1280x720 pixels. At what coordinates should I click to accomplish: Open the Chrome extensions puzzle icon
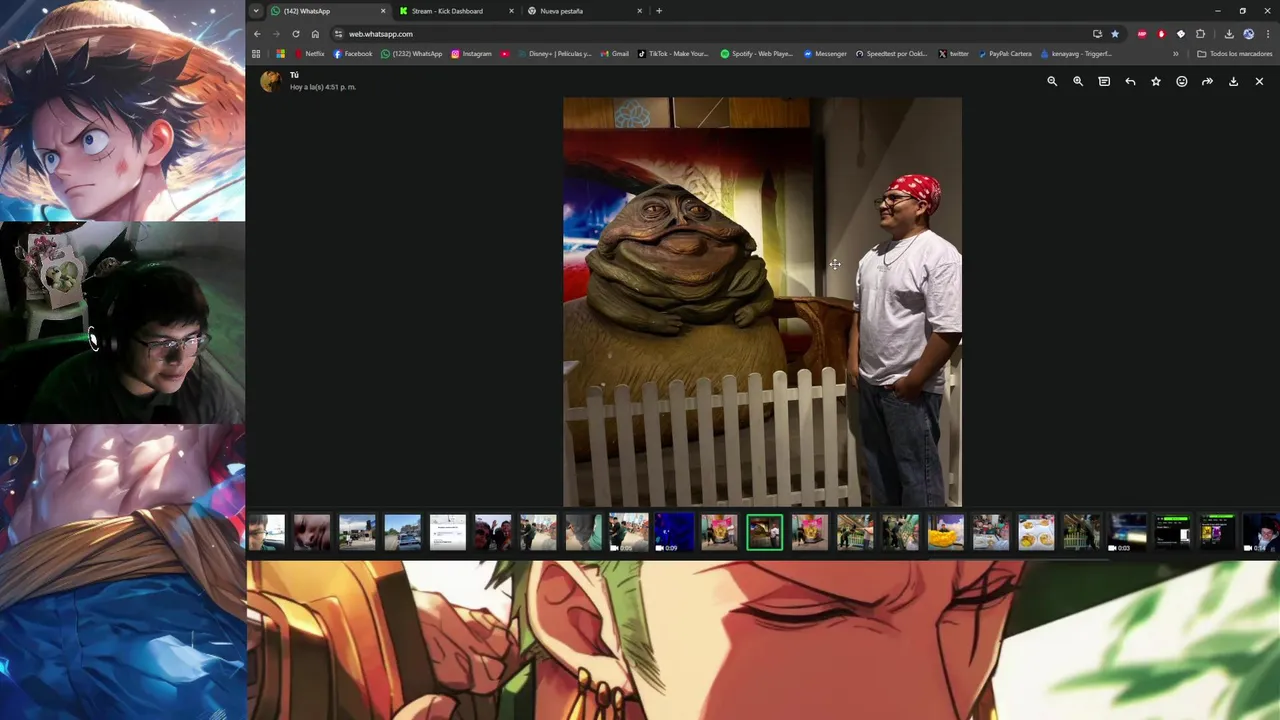tap(1200, 34)
